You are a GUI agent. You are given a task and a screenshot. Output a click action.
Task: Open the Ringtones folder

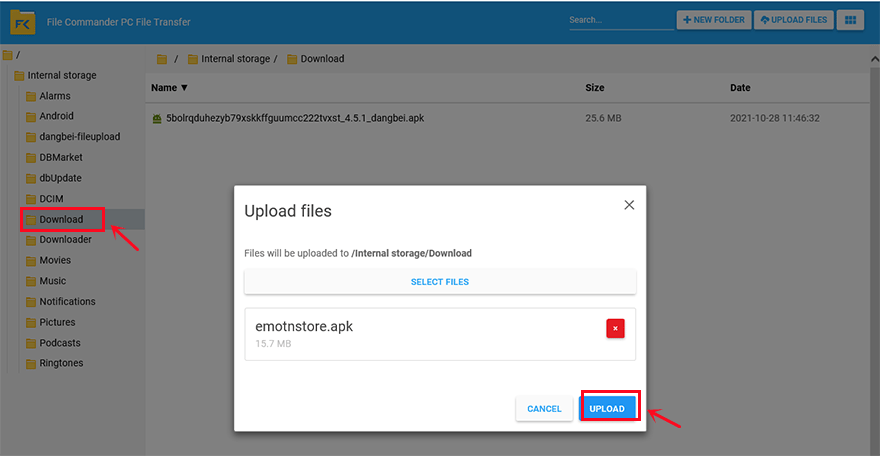click(61, 363)
